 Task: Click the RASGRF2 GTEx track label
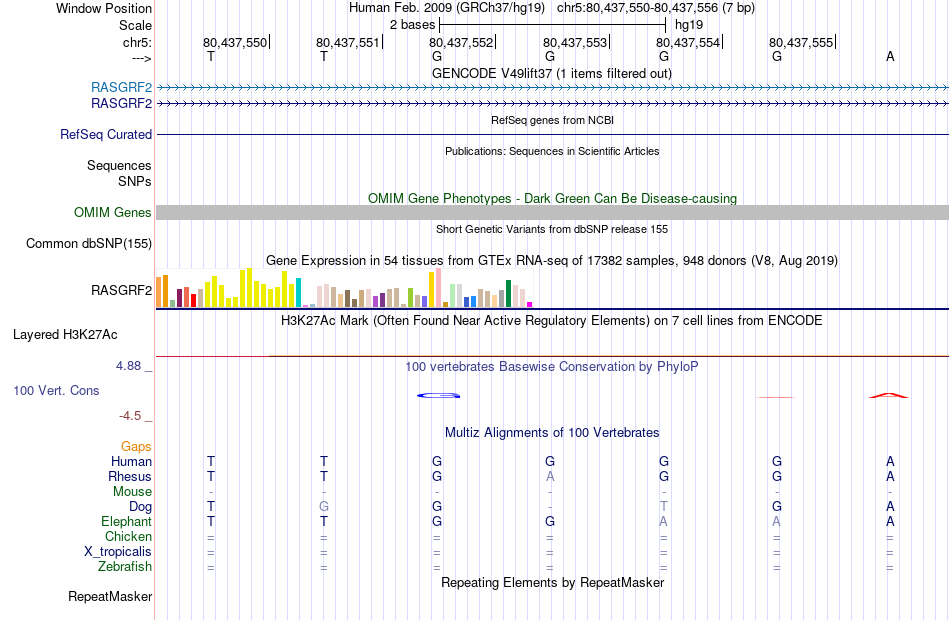[121, 290]
